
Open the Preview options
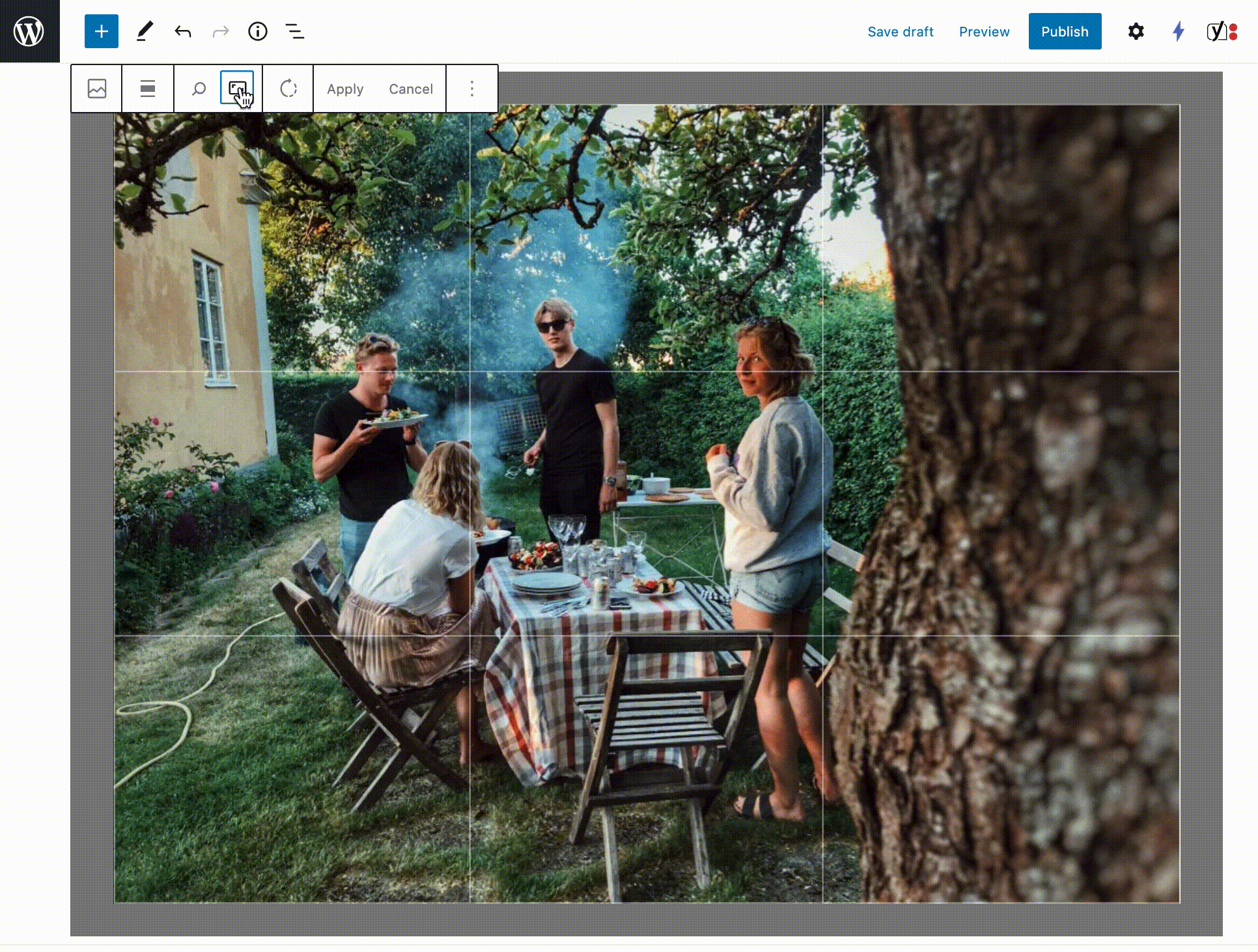pyautogui.click(x=984, y=31)
